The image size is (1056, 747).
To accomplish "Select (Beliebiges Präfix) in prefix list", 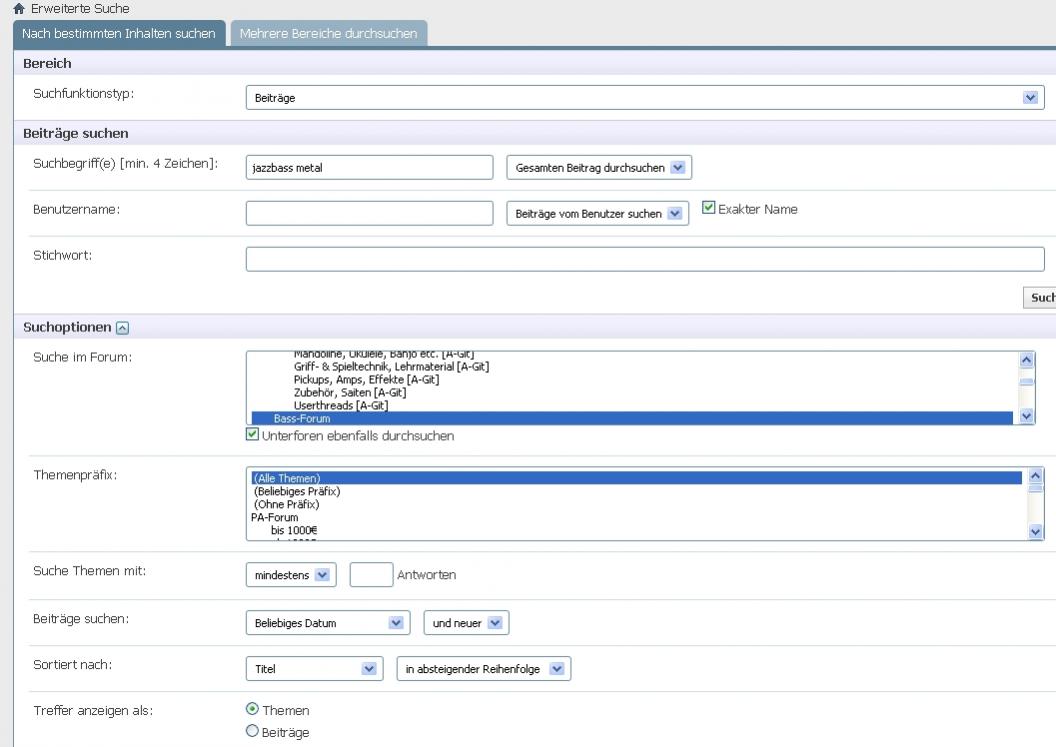I will click(x=297, y=491).
